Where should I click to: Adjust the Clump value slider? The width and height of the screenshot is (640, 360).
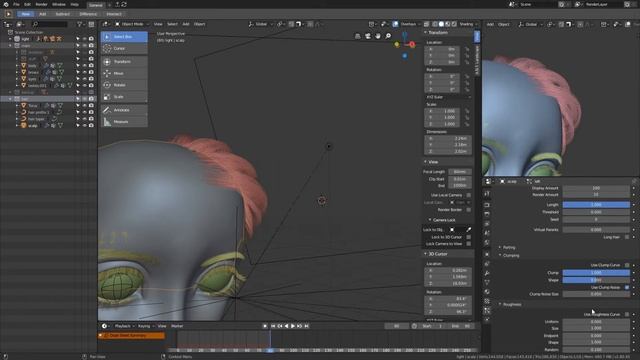tap(596, 273)
